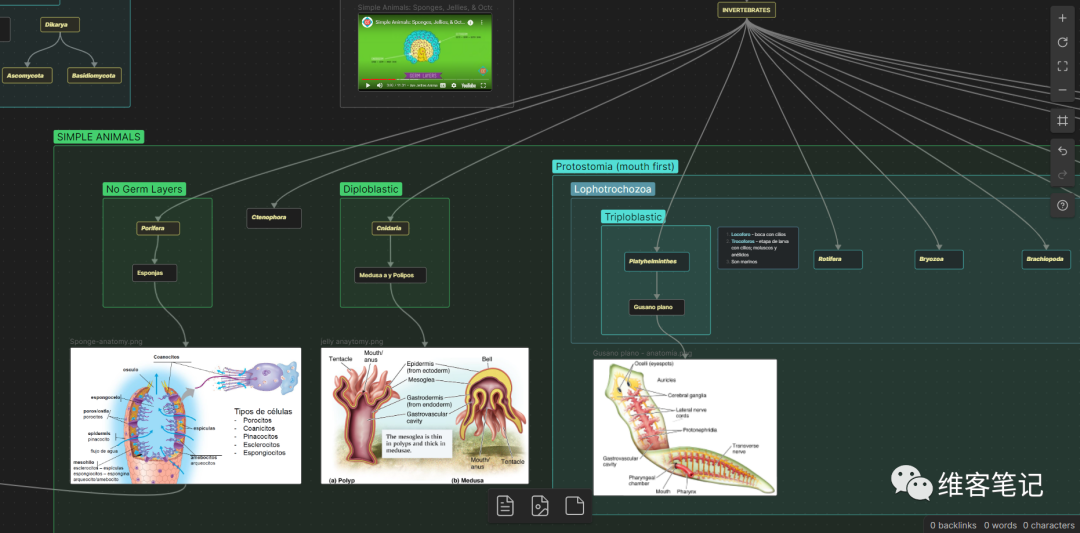The width and height of the screenshot is (1080, 533).
Task: Open the video's three-dot more menu
Action: pyautogui.click(x=481, y=22)
